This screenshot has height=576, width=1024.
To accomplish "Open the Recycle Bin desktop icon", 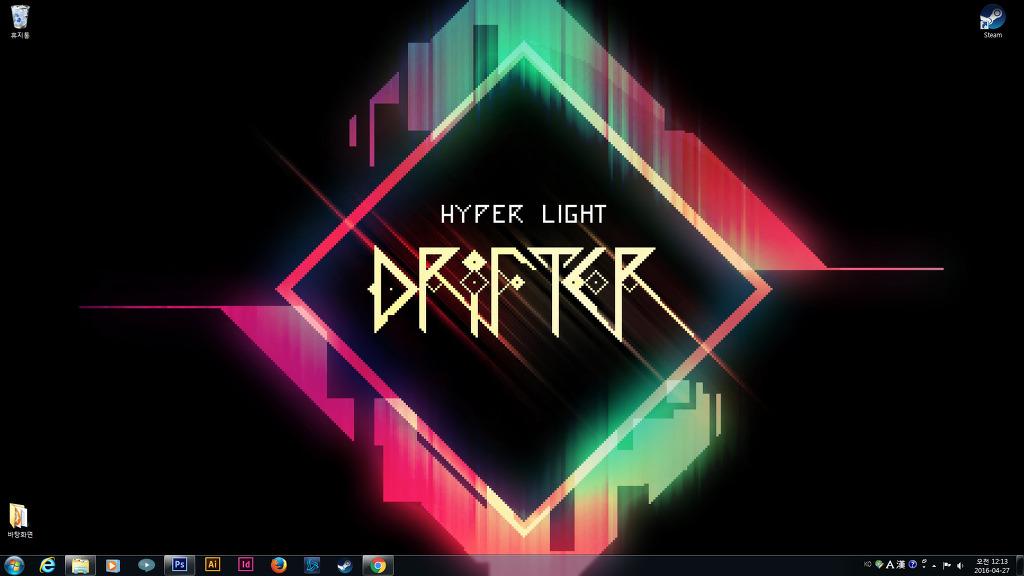I will coord(20,21).
